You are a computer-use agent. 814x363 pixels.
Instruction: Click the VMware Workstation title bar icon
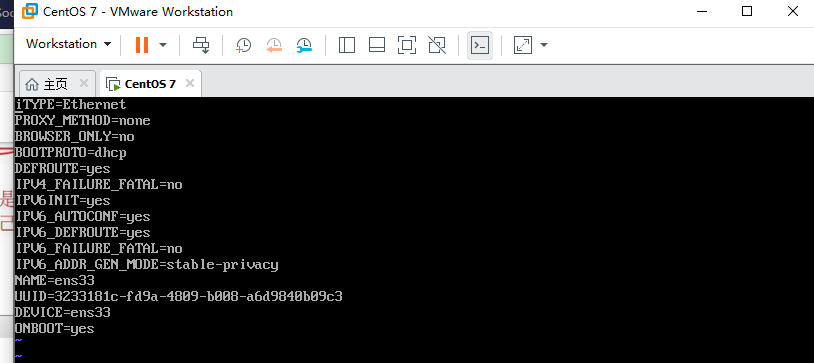click(x=30, y=11)
